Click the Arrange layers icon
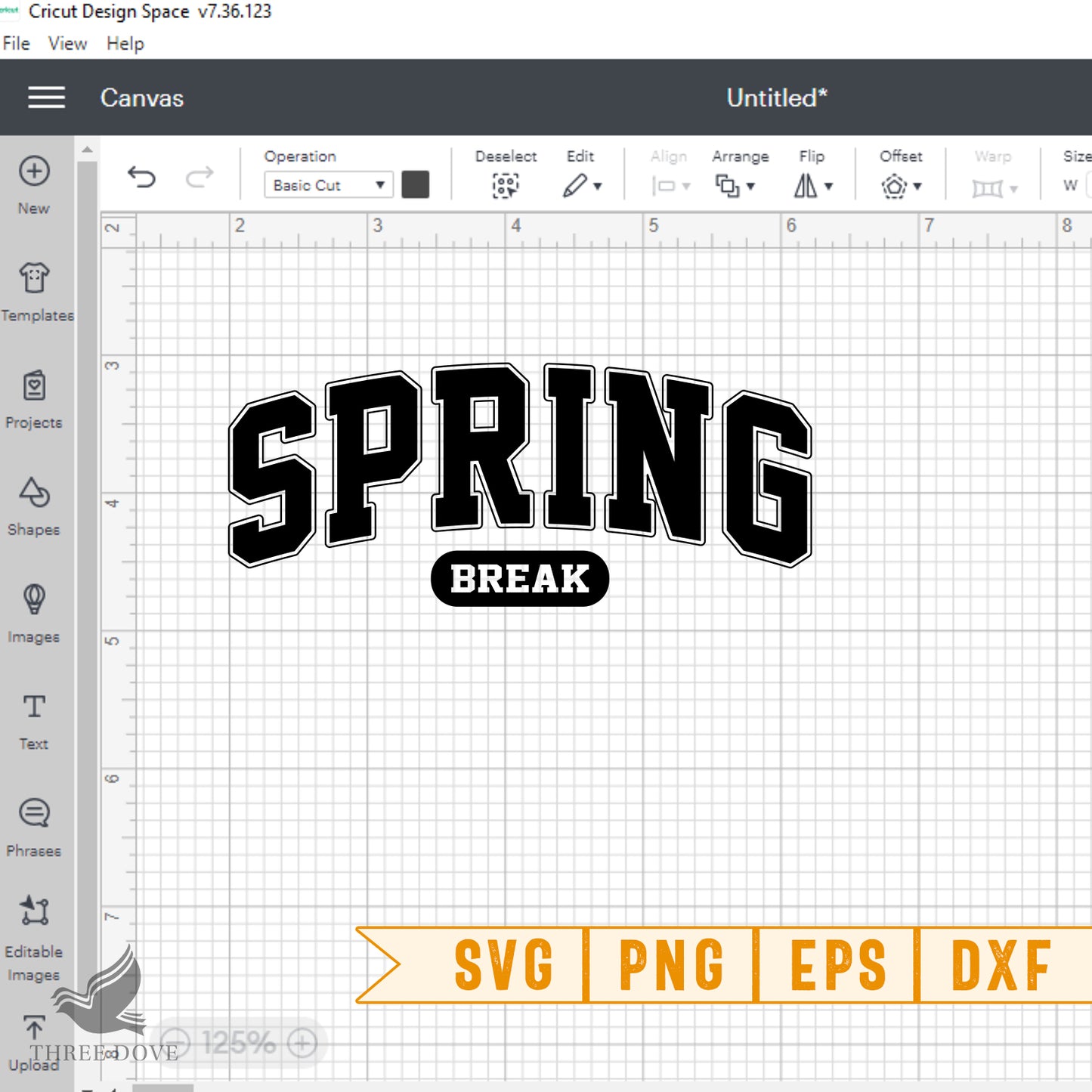This screenshot has height=1092, width=1092. pyautogui.click(x=727, y=185)
